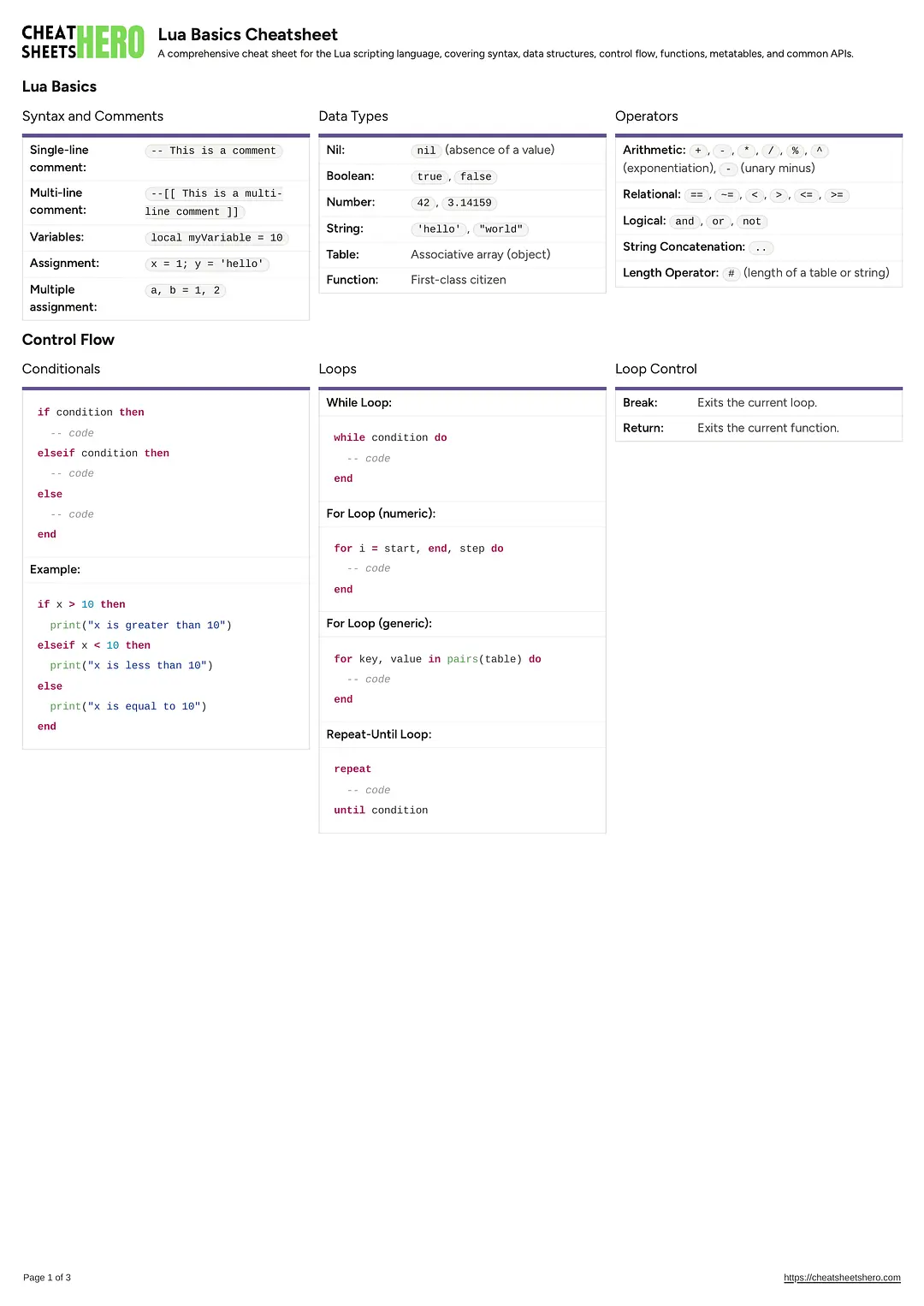Click the Data Types heading
The width and height of the screenshot is (924, 1306).
coord(353,116)
